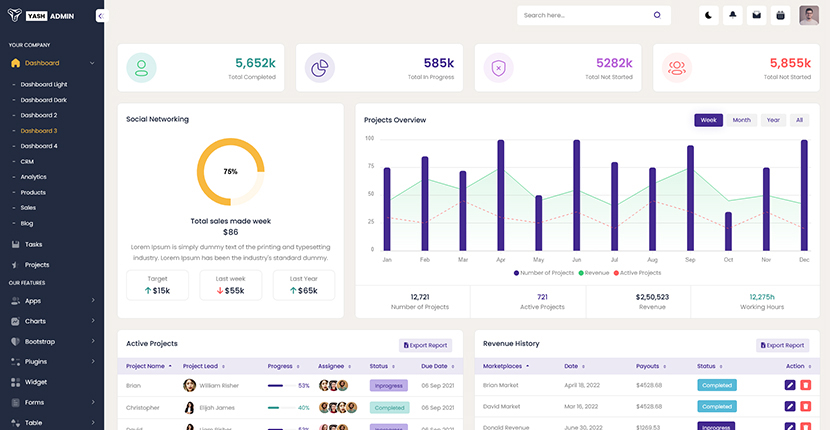Toggle Active Projects legend item
830x430 pixels.
coord(637,273)
